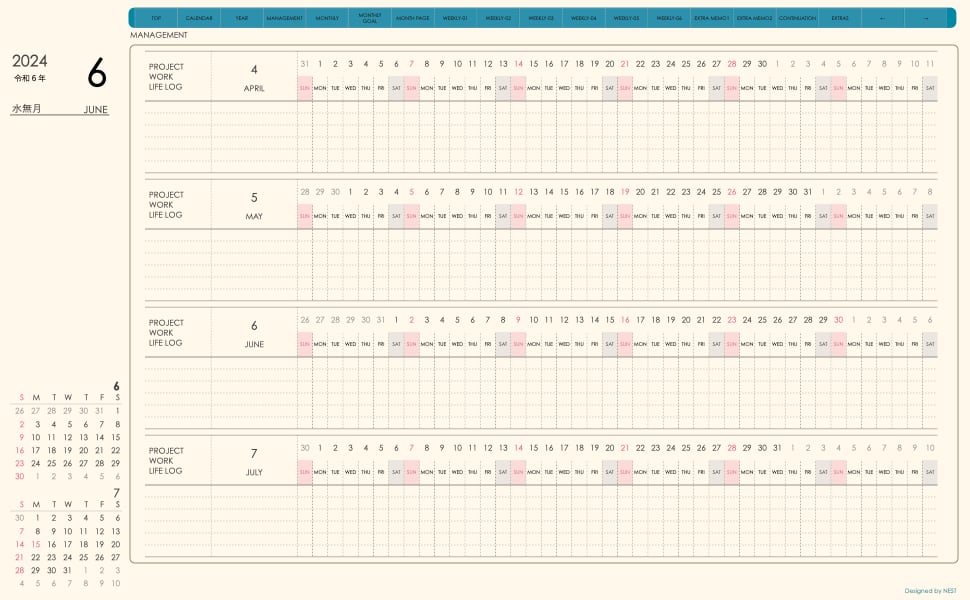Image resolution: width=970 pixels, height=600 pixels.
Task: Click the 2024 year label
Action: (30, 61)
